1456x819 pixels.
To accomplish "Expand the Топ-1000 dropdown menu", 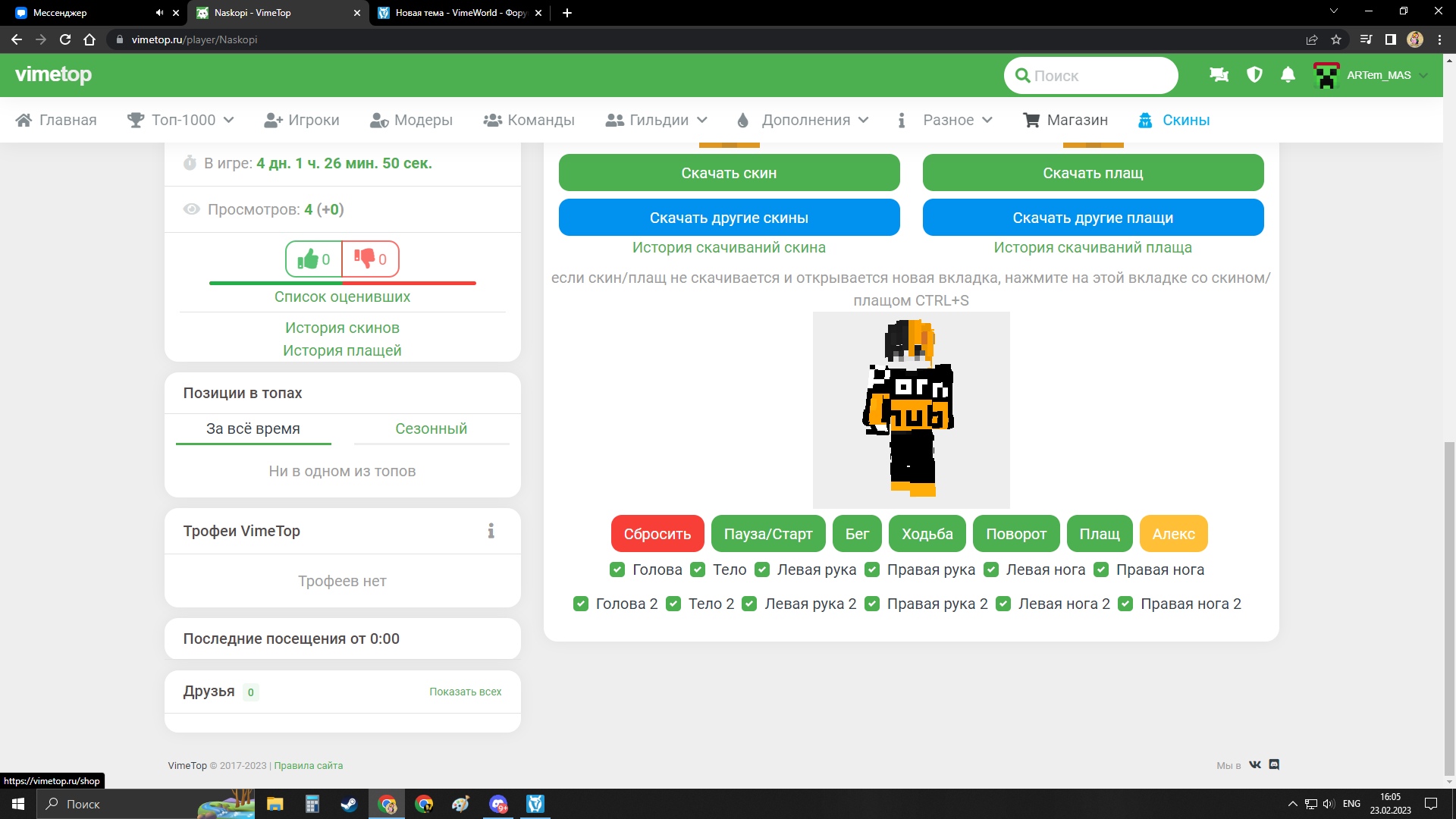I will [x=181, y=120].
